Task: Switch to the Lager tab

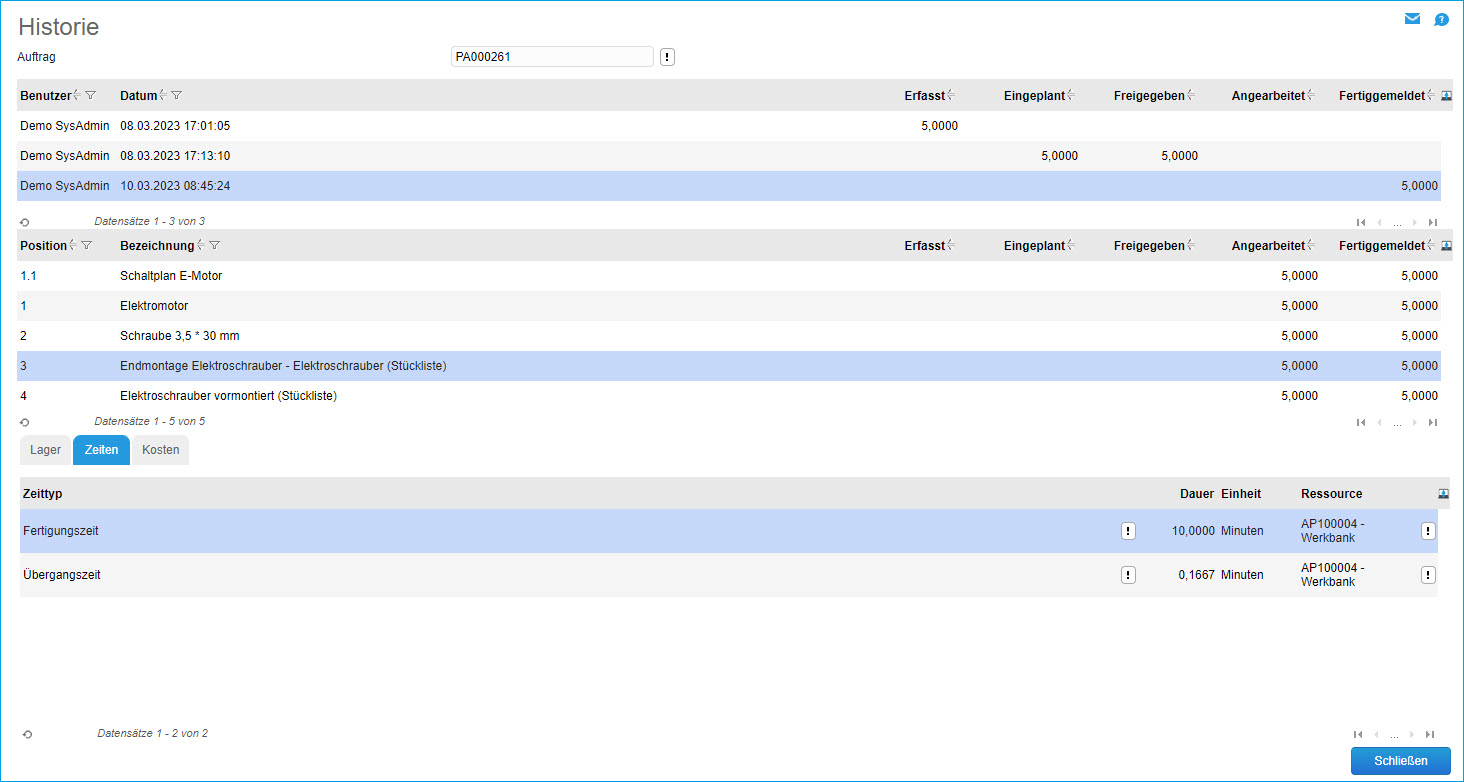Action: tap(45, 450)
